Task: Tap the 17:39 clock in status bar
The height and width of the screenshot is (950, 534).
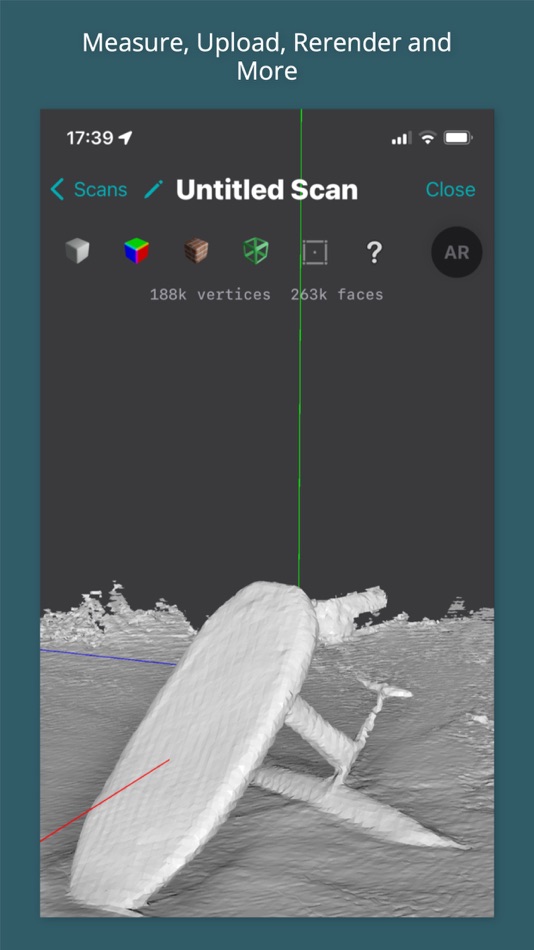Action: pyautogui.click(x=90, y=138)
